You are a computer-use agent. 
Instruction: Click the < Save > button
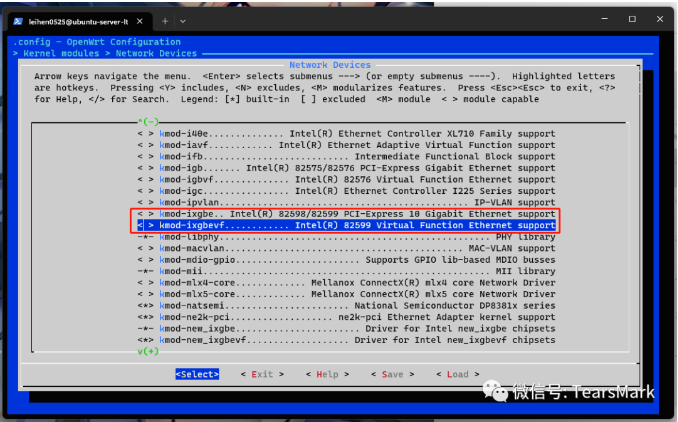pos(393,374)
